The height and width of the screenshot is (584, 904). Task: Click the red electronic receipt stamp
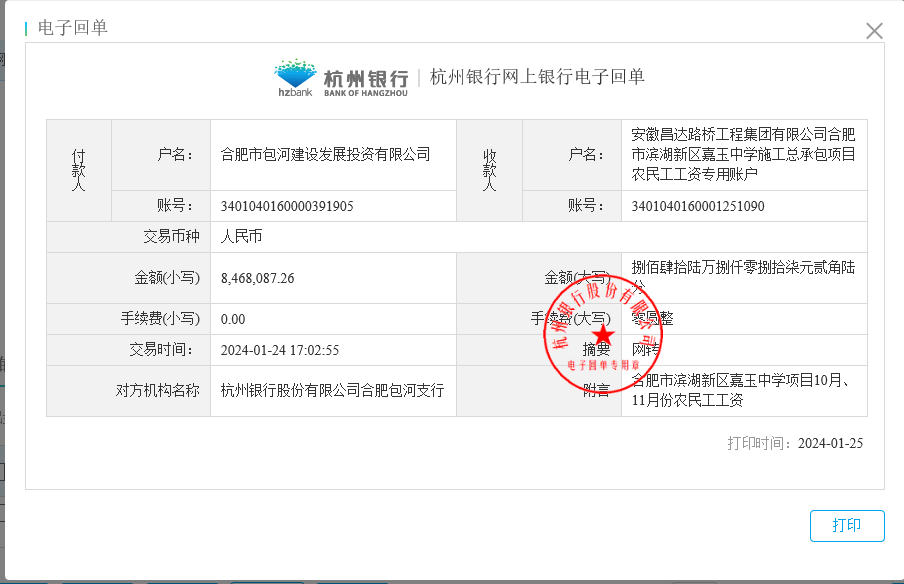coord(603,335)
